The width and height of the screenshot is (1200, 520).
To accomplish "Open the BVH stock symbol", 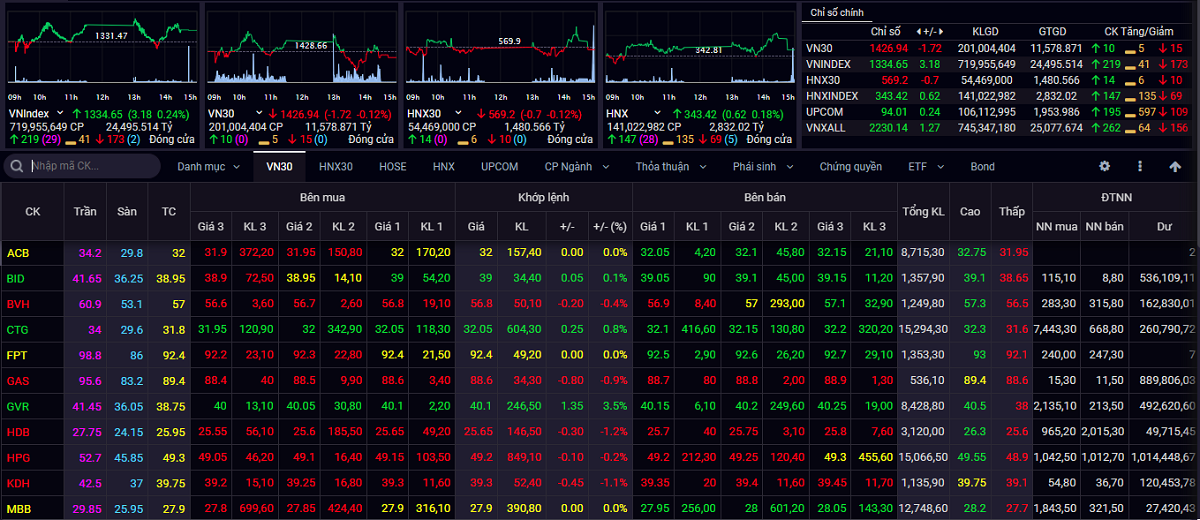I will pyautogui.click(x=18, y=303).
